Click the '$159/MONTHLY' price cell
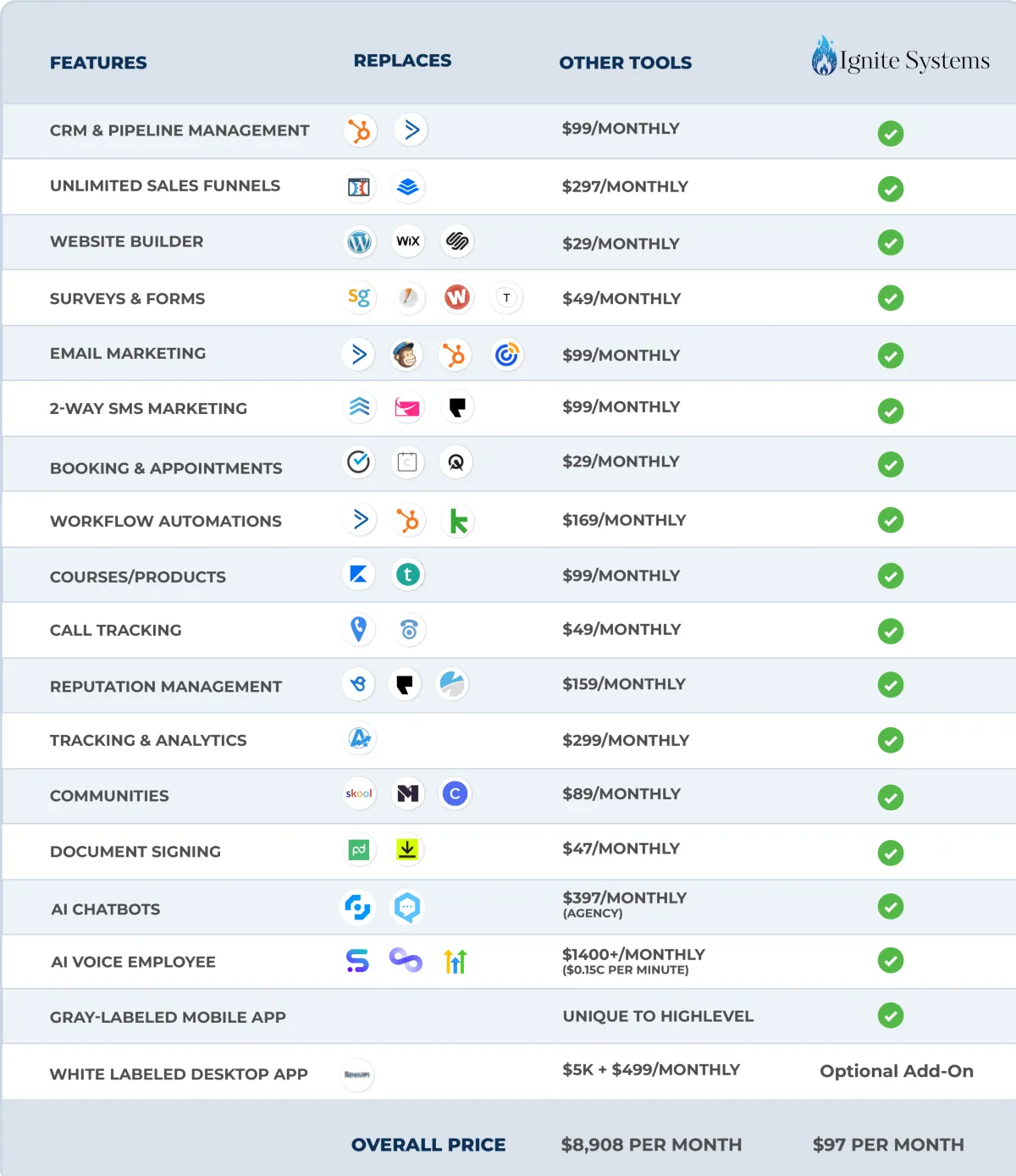This screenshot has height=1176, width=1016. (x=624, y=683)
